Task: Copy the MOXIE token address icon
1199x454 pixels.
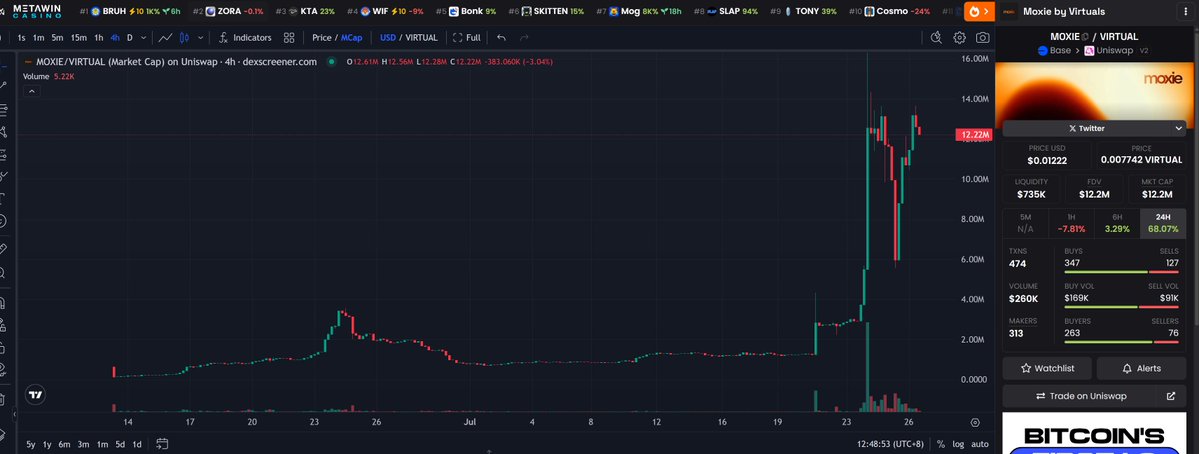Action: 1084,37
